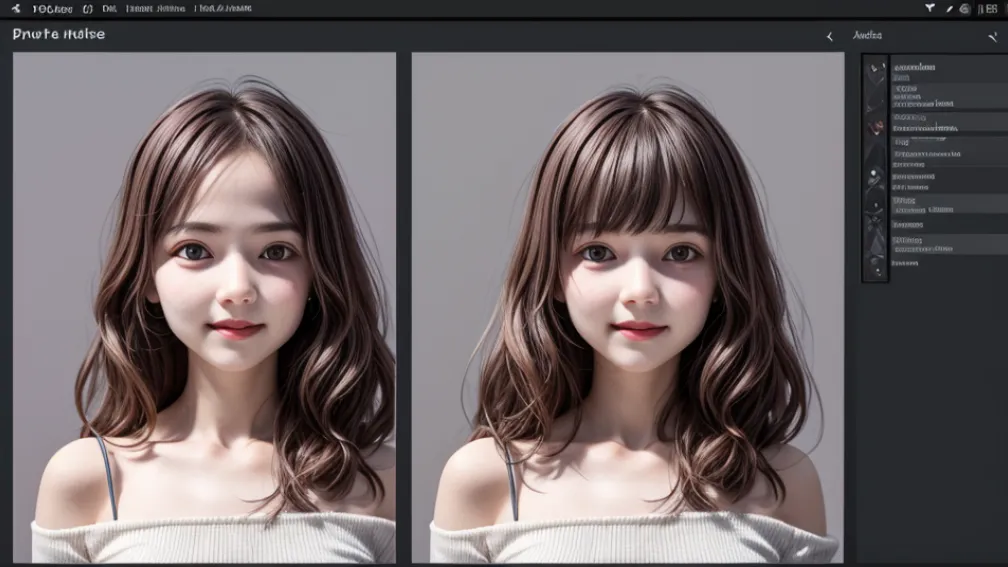Open the last menu item in top bar
The width and height of the screenshot is (1008, 567).
[223, 9]
